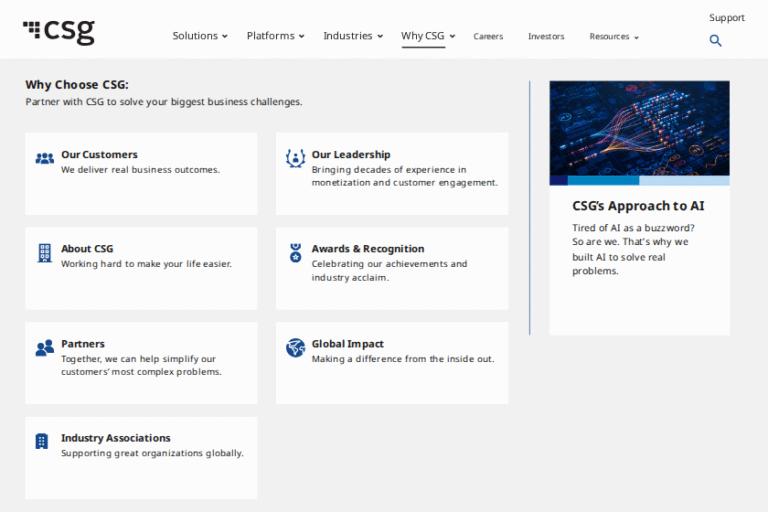Select the About CSG building icon

pyautogui.click(x=44, y=252)
